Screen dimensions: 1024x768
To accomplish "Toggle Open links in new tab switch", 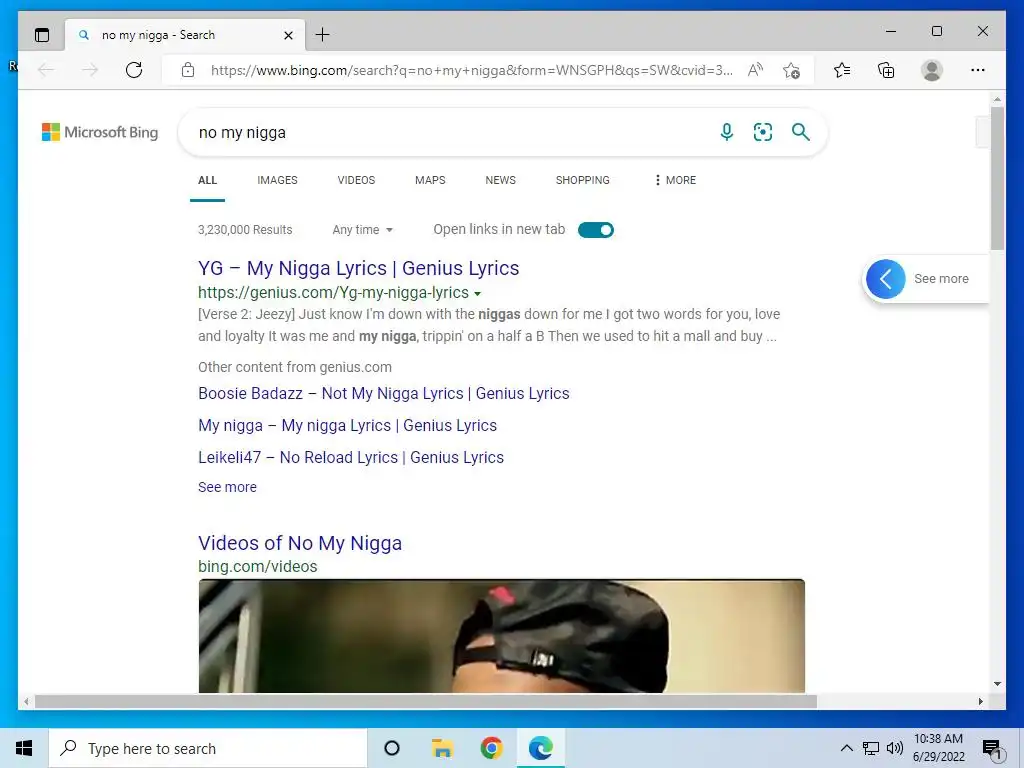I will (596, 230).
